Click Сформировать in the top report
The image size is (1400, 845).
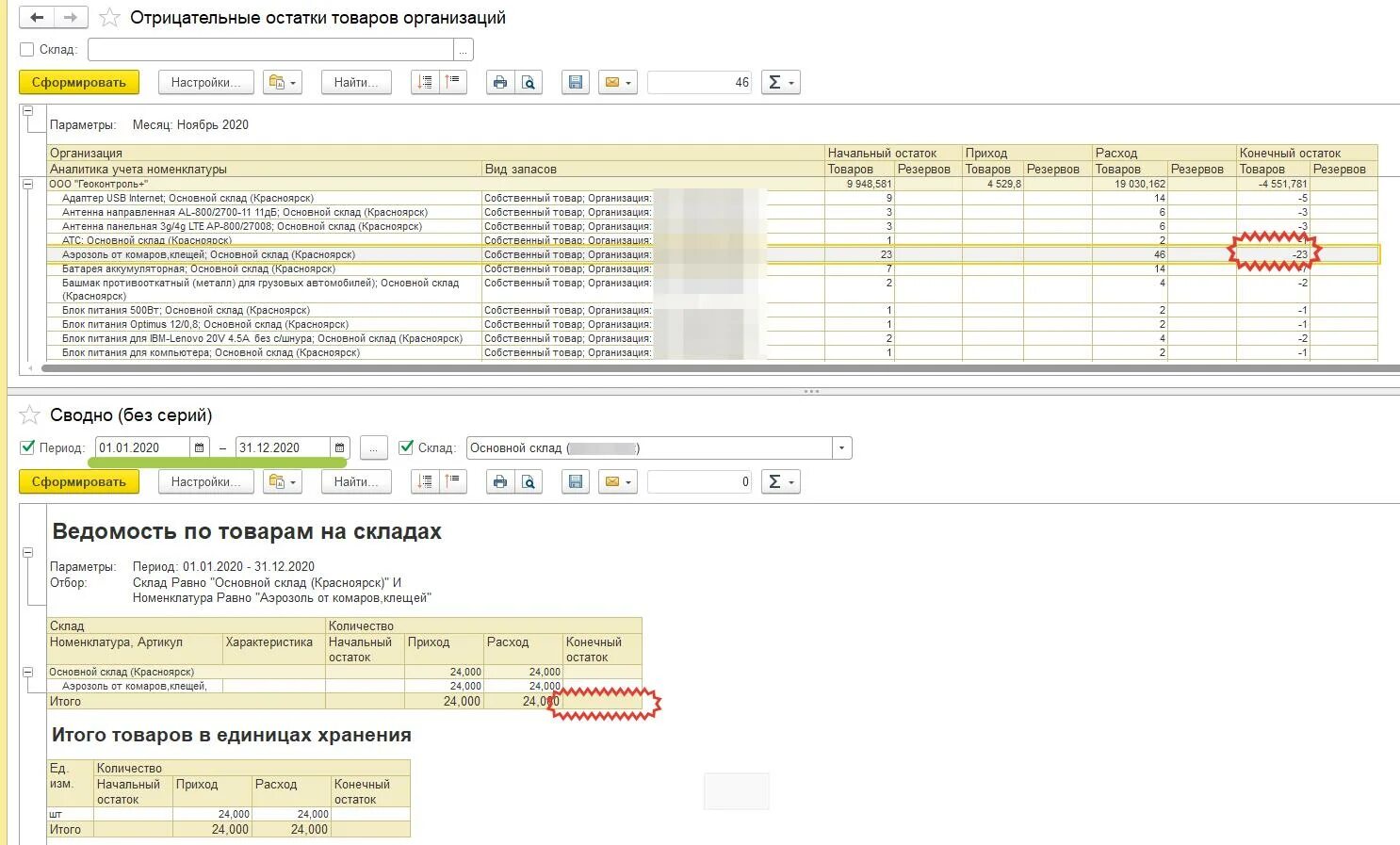coord(79,82)
